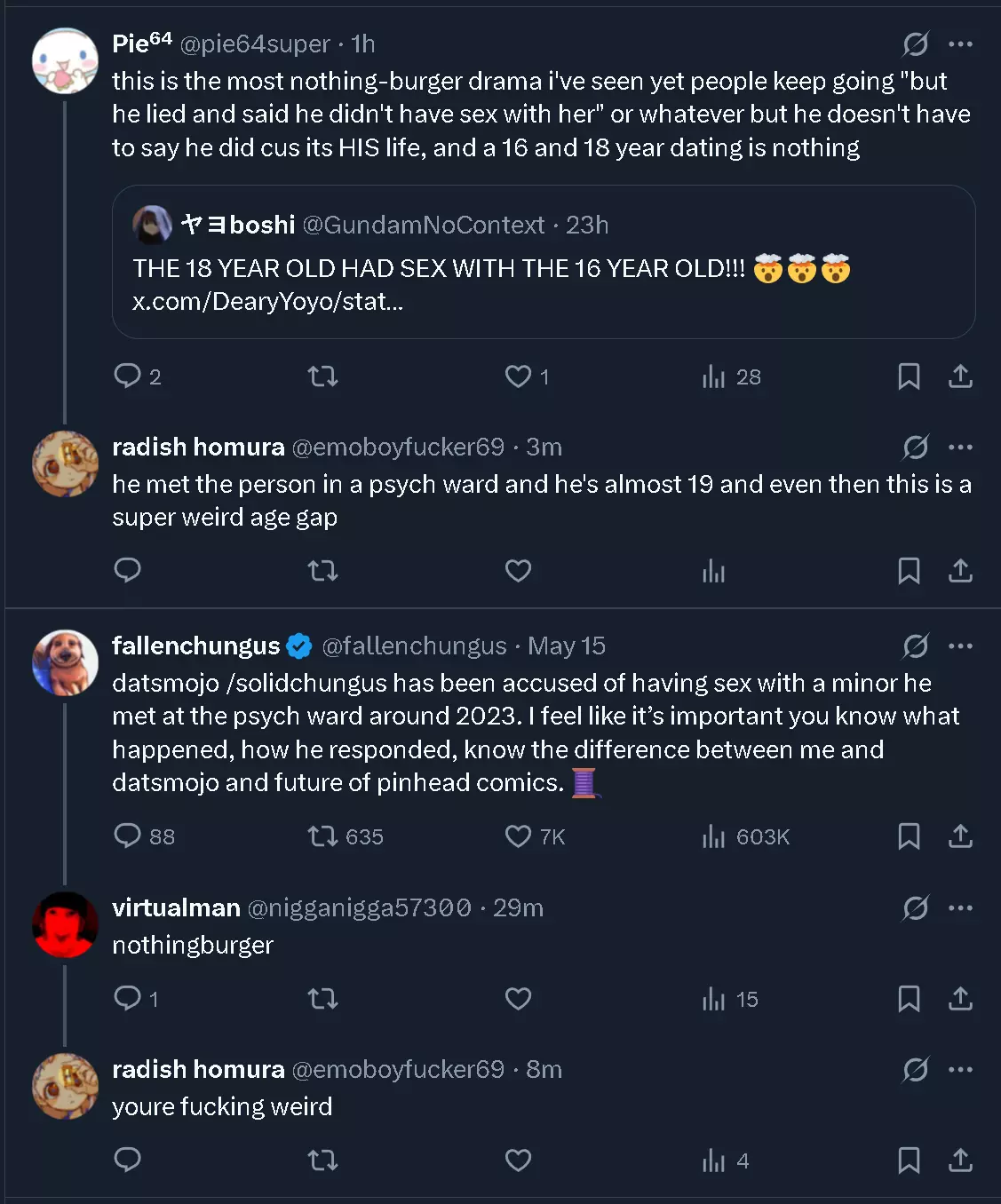Open more options for virtualman's tweet
The height and width of the screenshot is (1204, 1001).
point(960,907)
